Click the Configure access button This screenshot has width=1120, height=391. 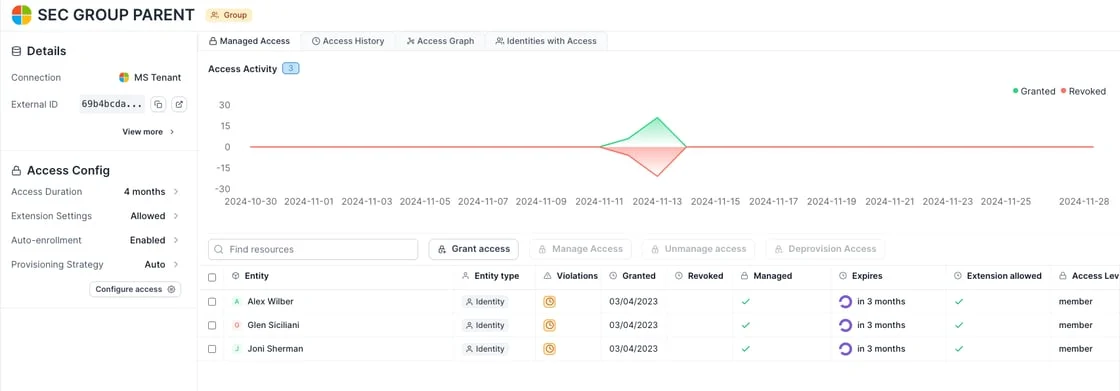[135, 289]
